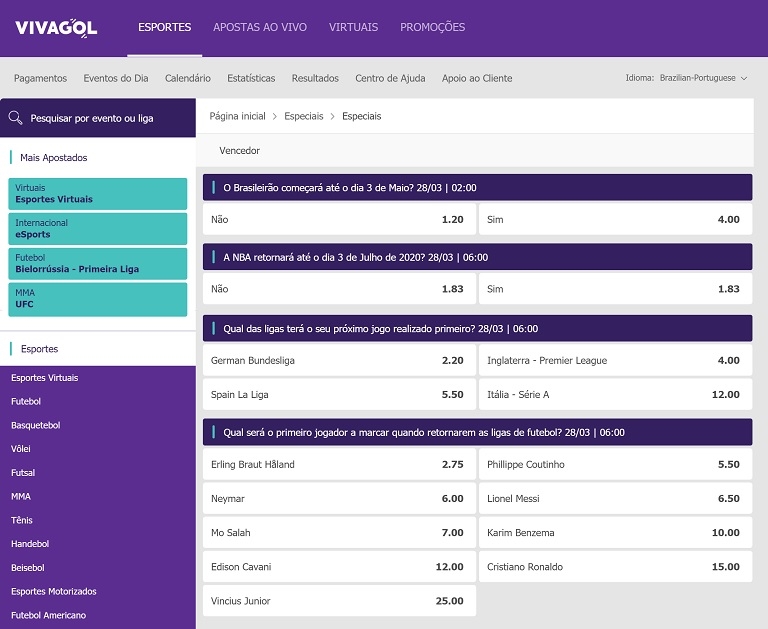Switch to the Virtuais tab
This screenshot has height=629, width=768.
[353, 27]
